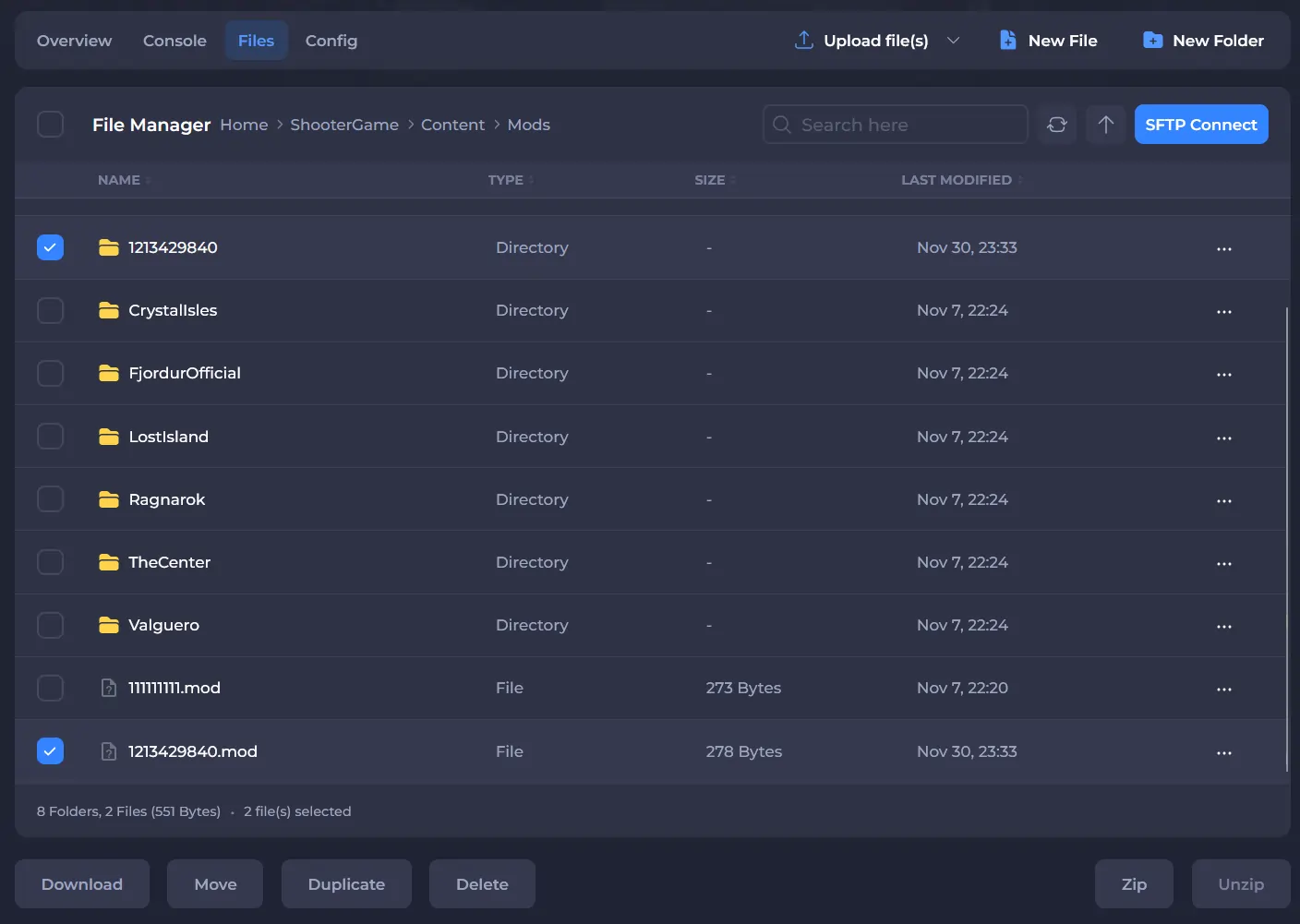Open the Valguero folder icon

click(109, 625)
